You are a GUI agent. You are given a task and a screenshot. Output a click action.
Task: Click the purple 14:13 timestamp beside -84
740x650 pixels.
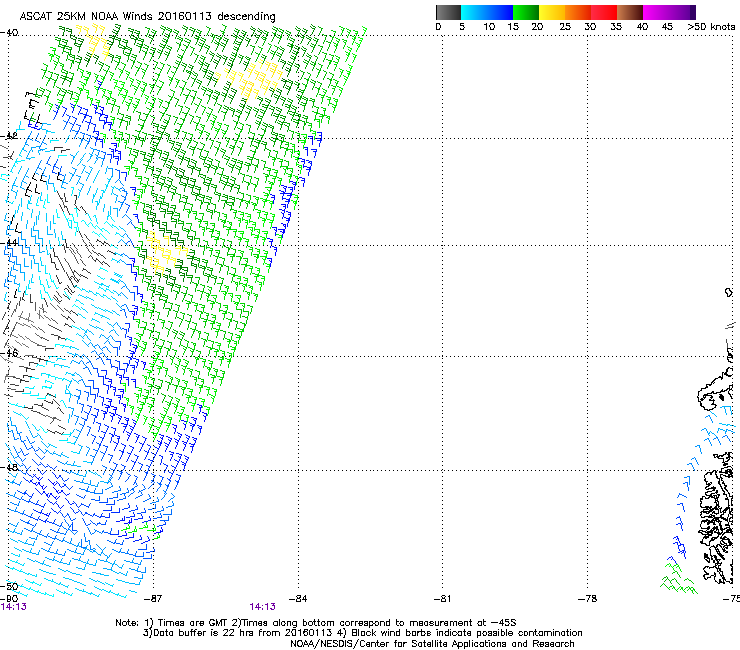262,607
